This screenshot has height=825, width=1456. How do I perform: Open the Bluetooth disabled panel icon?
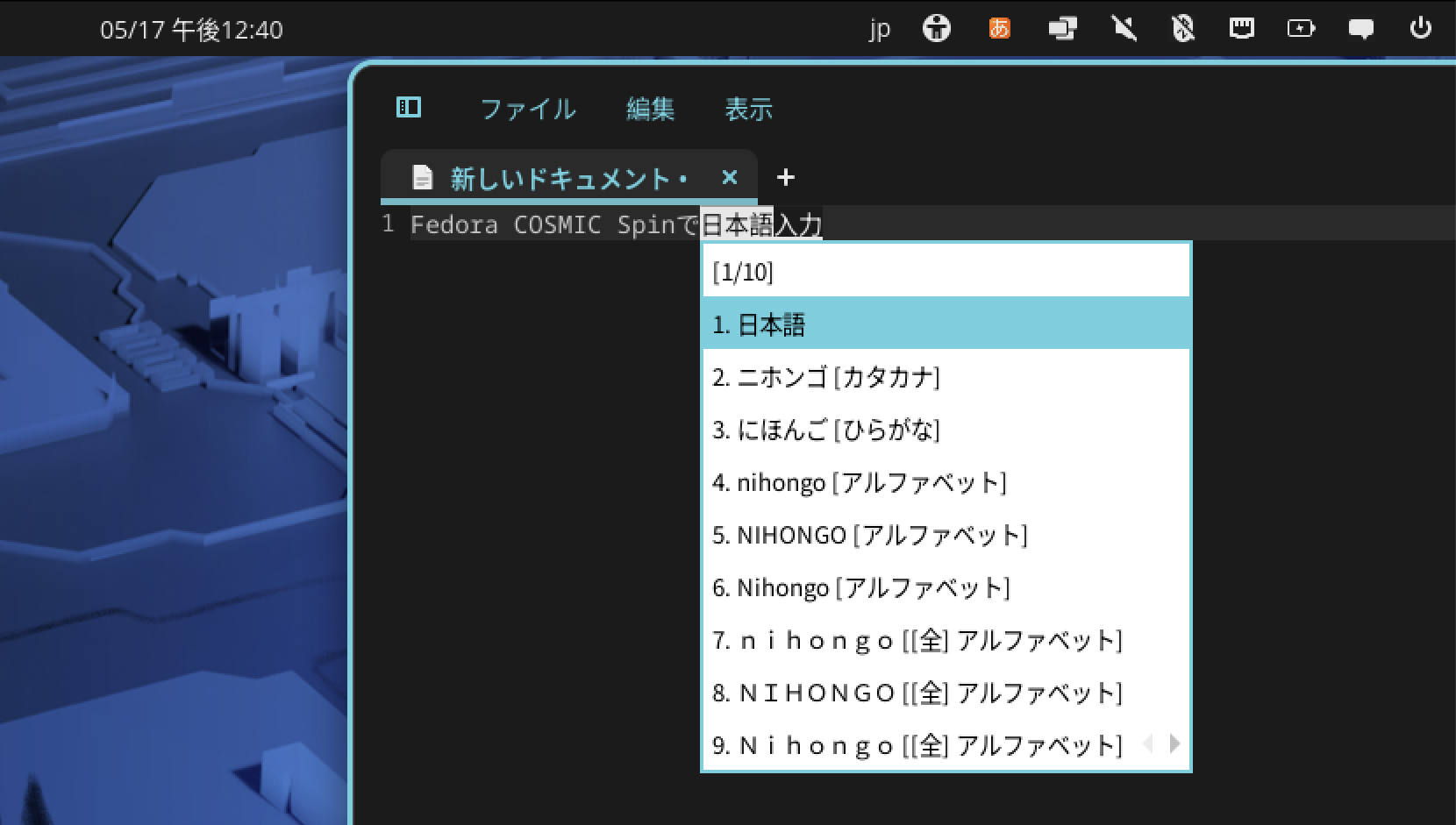(x=1183, y=29)
